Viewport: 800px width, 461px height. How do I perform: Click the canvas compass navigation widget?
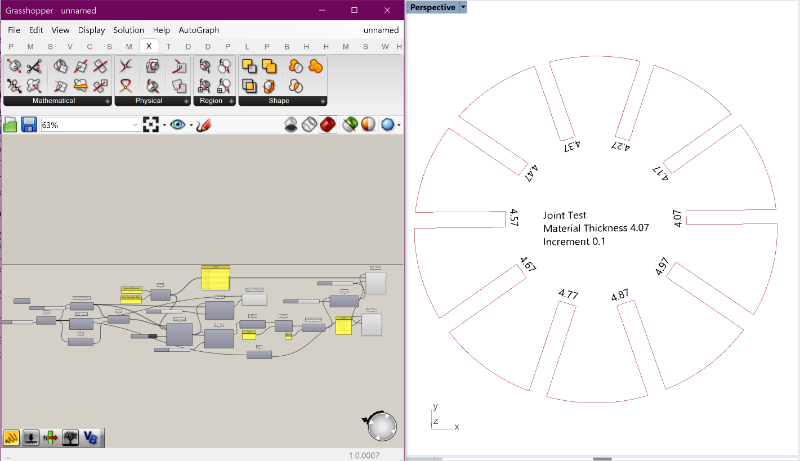381,426
